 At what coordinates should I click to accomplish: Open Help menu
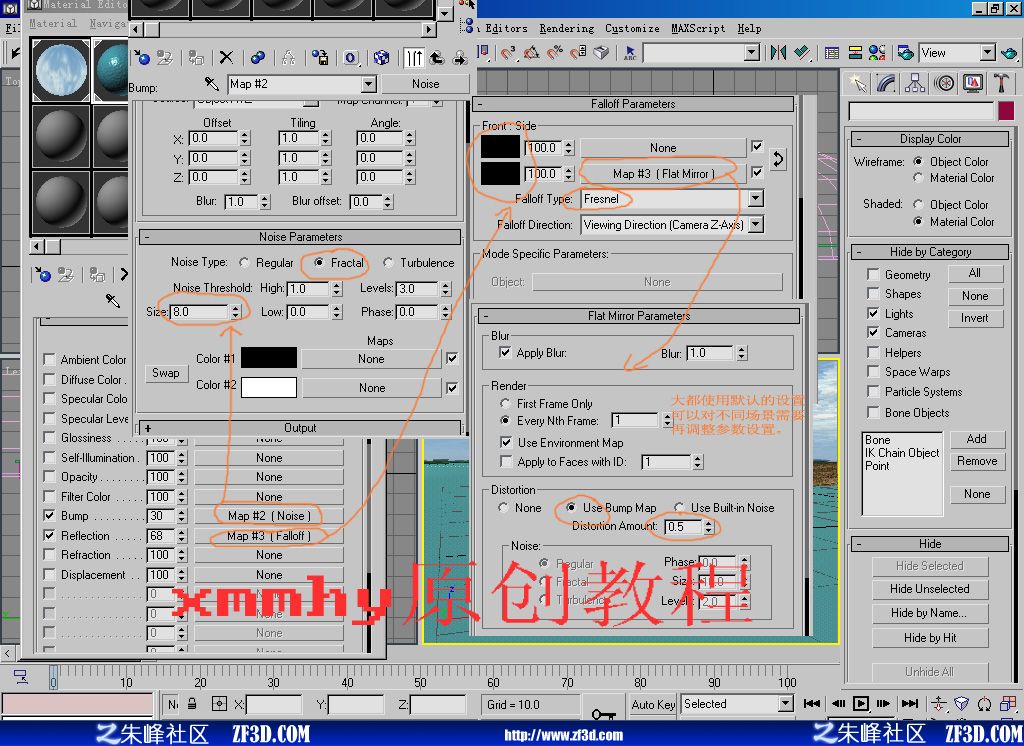749,29
